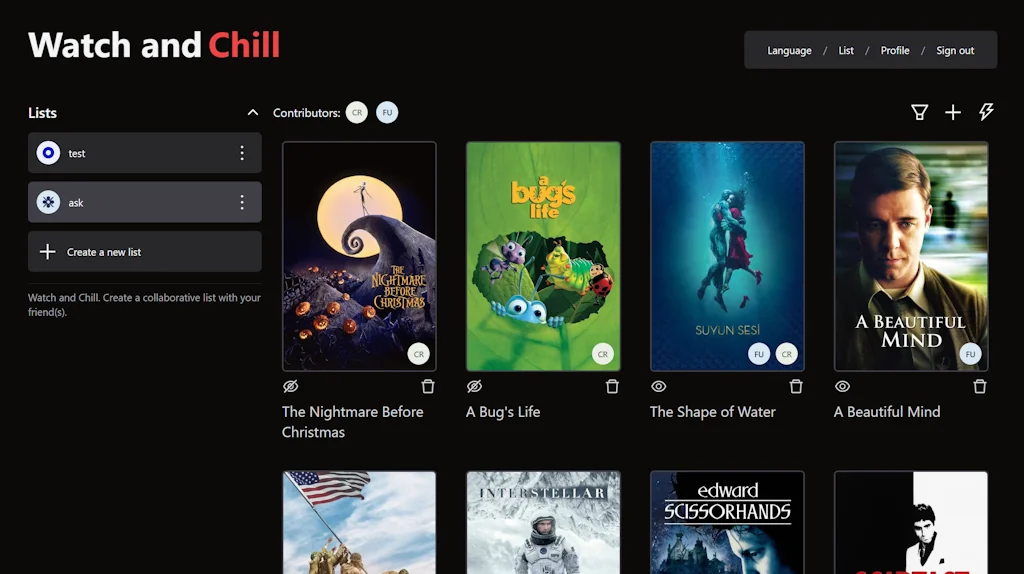Click Create a new list button

coord(145,251)
